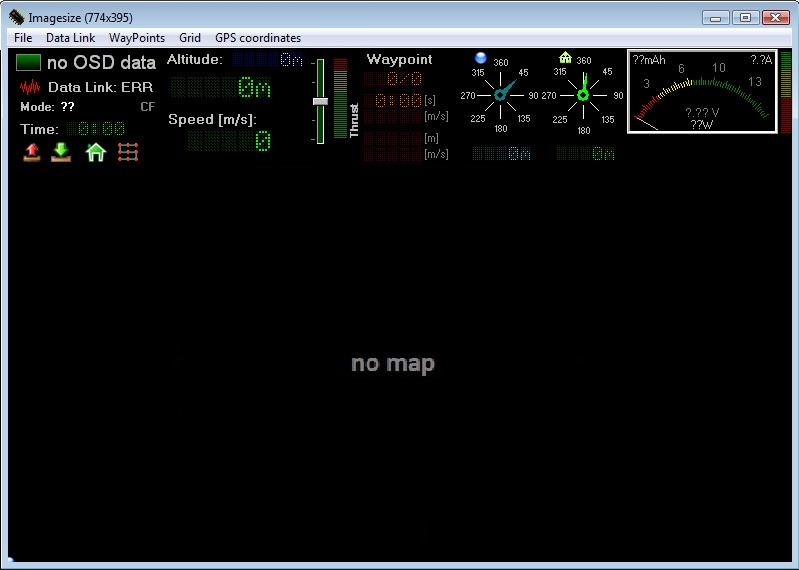
Task: Open the GPS coordinates menu
Action: click(258, 38)
